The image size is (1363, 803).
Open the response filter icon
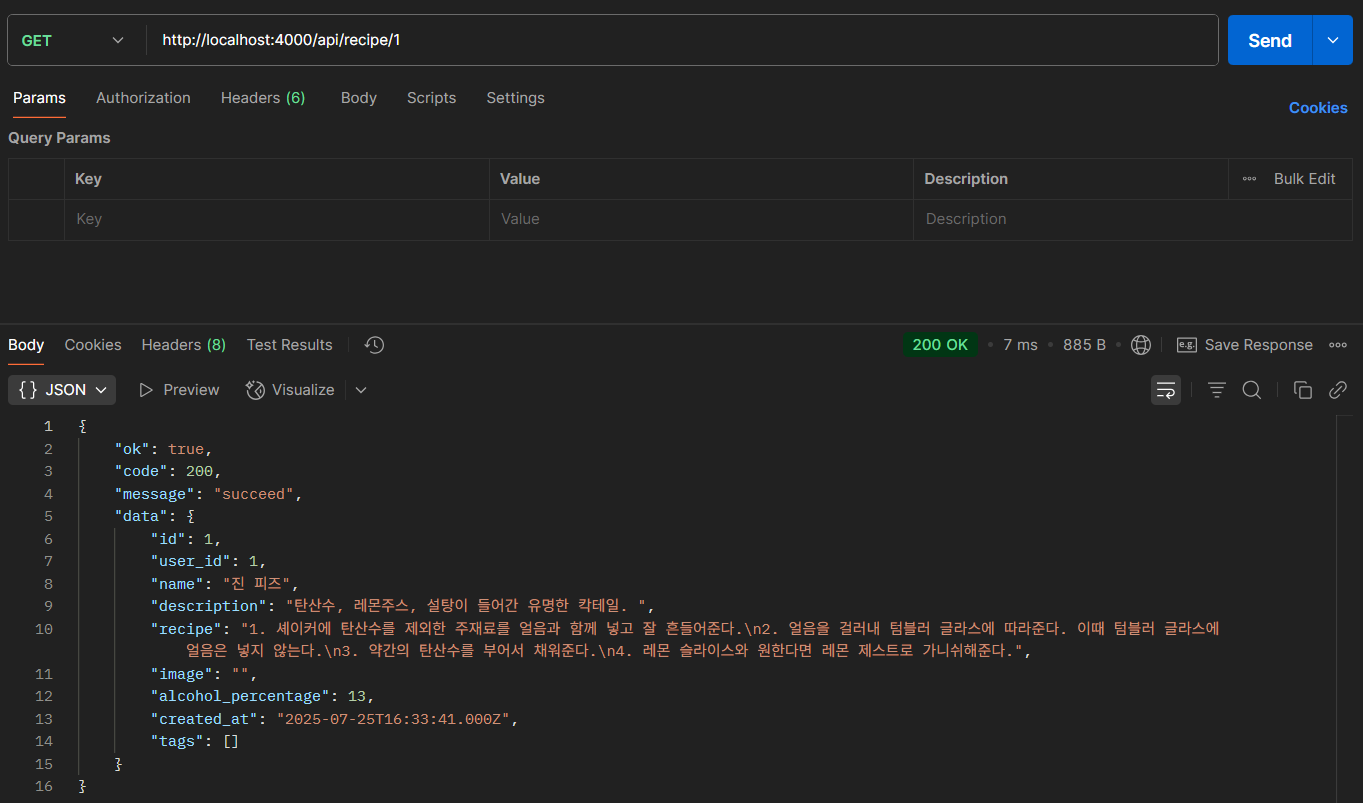[1217, 390]
